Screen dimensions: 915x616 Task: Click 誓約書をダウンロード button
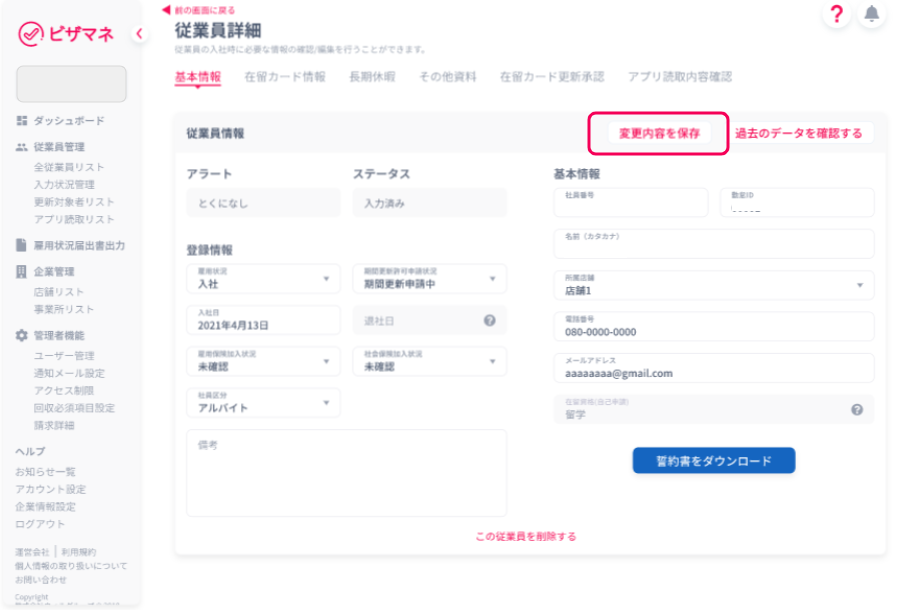click(713, 461)
